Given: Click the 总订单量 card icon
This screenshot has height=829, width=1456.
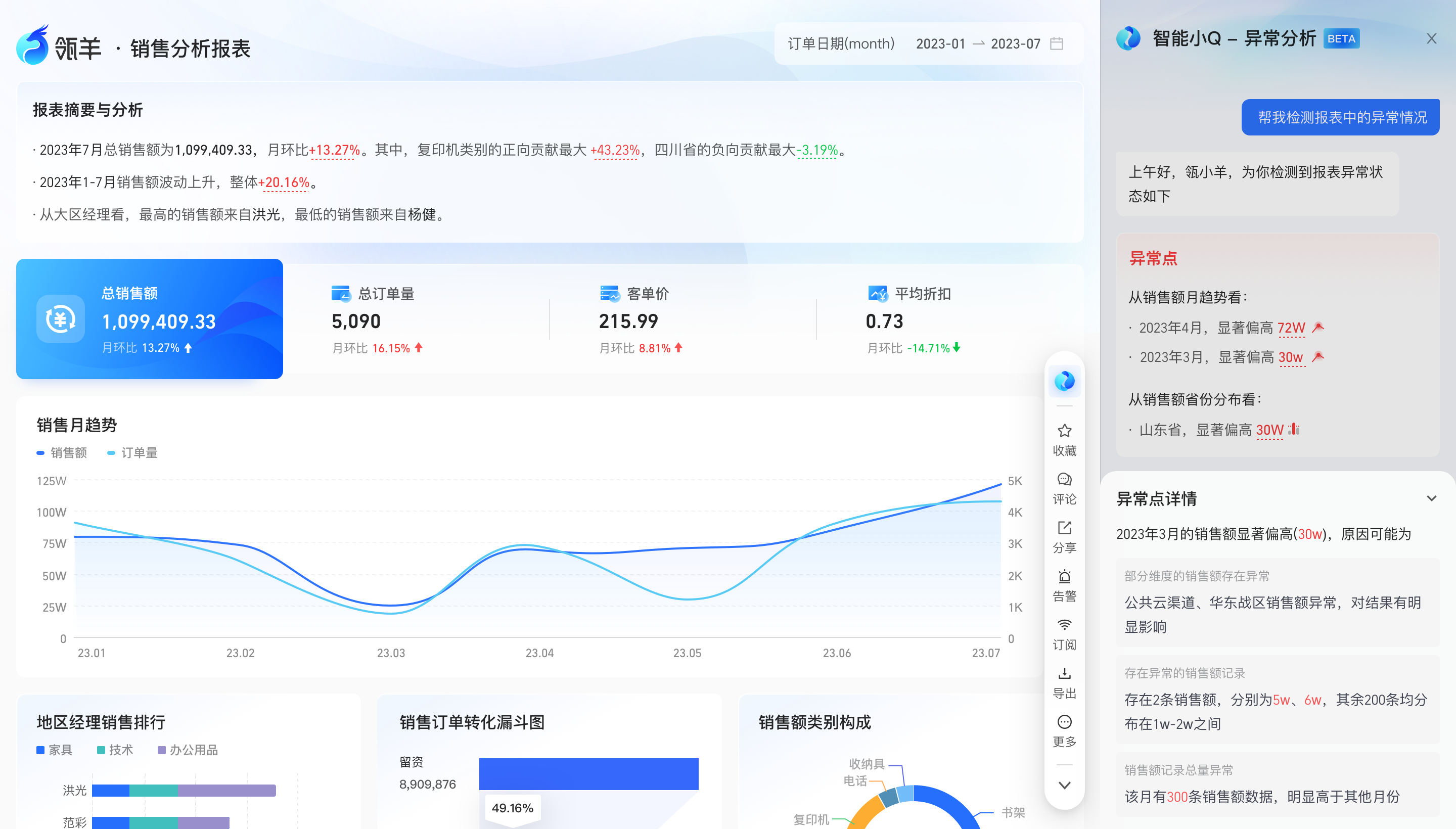Looking at the screenshot, I should tap(341, 294).
